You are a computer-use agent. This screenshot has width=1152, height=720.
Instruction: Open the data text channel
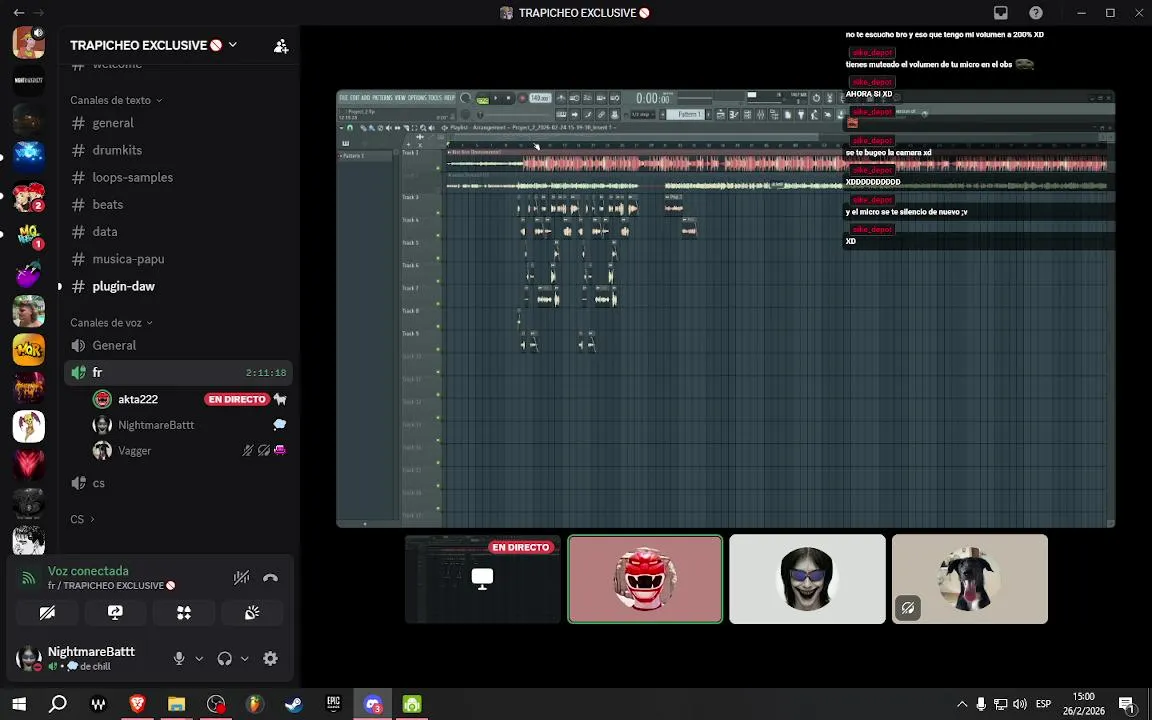pos(178,231)
